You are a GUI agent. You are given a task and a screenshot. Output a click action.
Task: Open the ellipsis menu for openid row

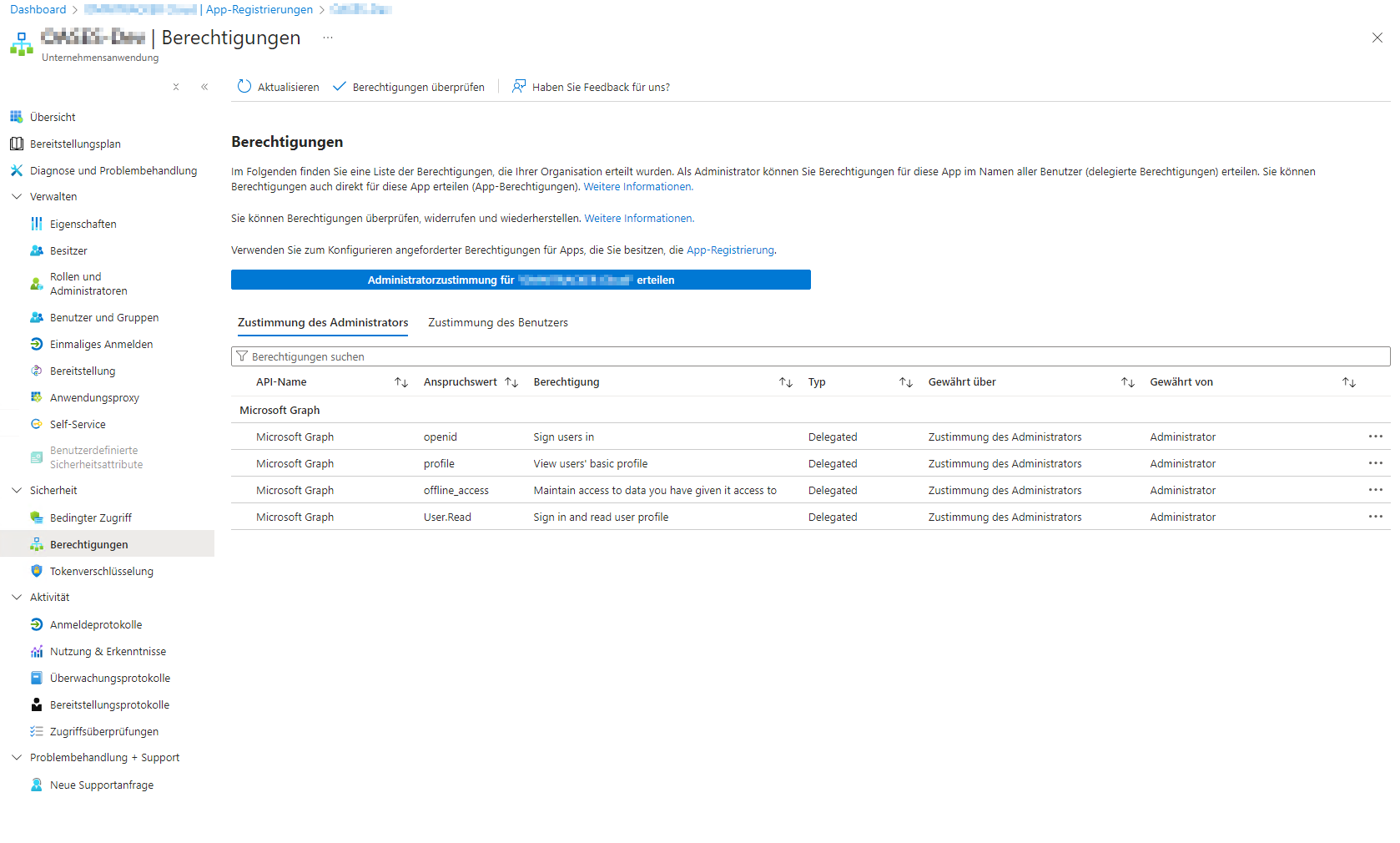1376,437
